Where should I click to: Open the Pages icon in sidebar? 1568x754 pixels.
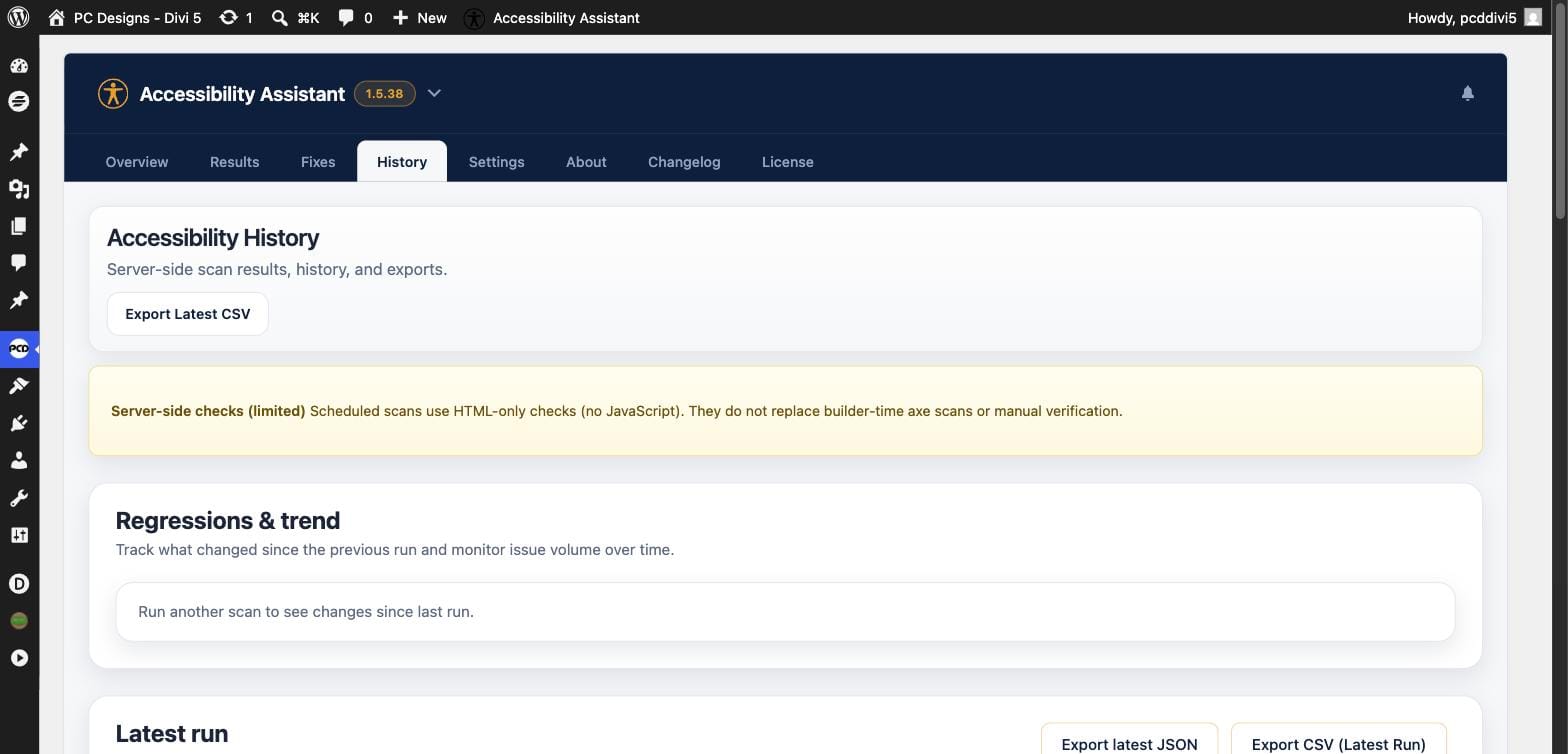(19, 226)
